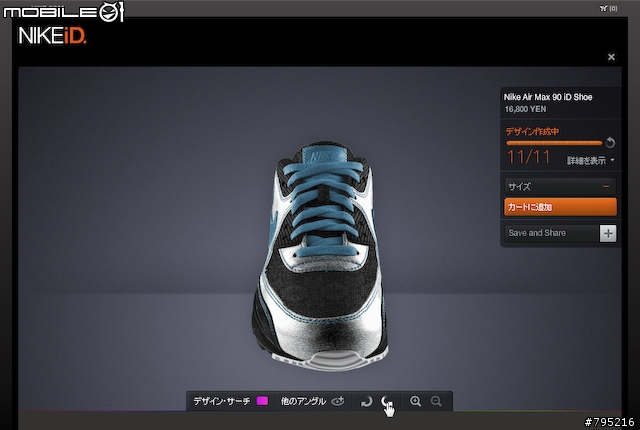Click the orange design progress bar
Viewport: 640px width, 430px height.
554,143
